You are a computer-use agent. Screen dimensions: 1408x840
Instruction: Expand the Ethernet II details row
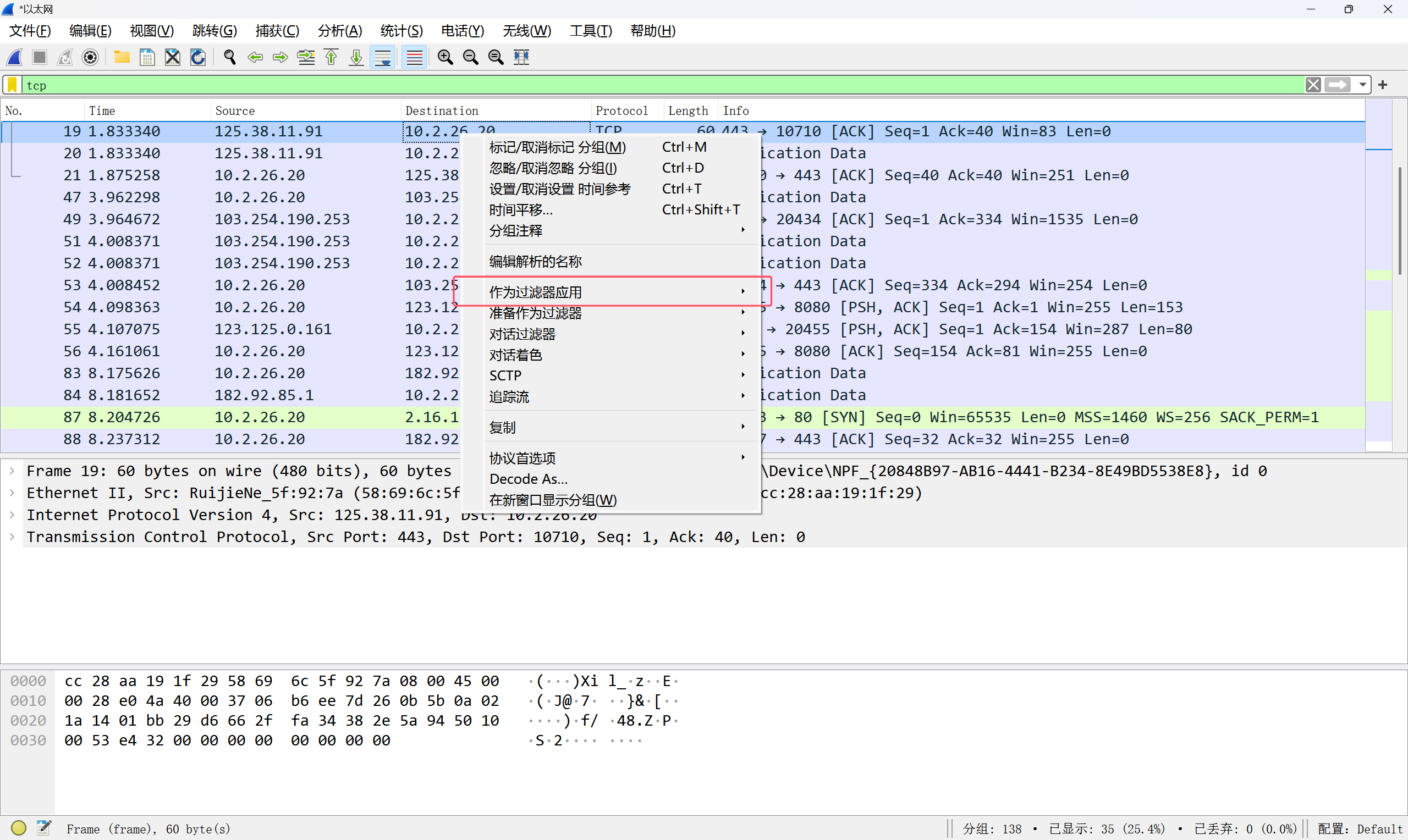click(12, 493)
